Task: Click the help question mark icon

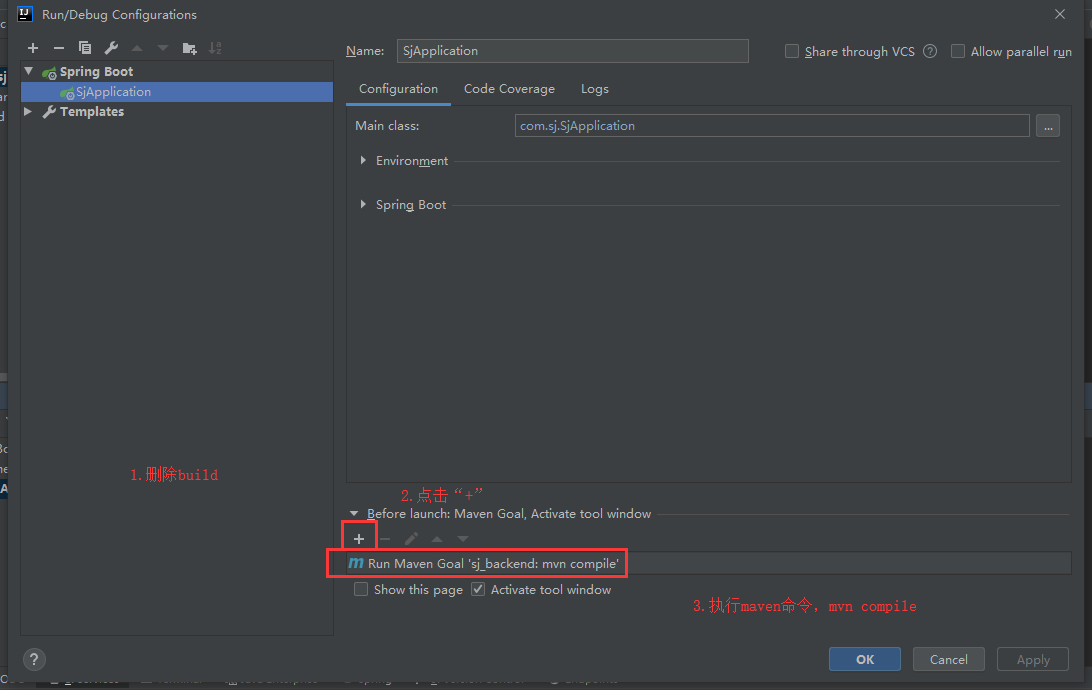Action: (x=34, y=660)
